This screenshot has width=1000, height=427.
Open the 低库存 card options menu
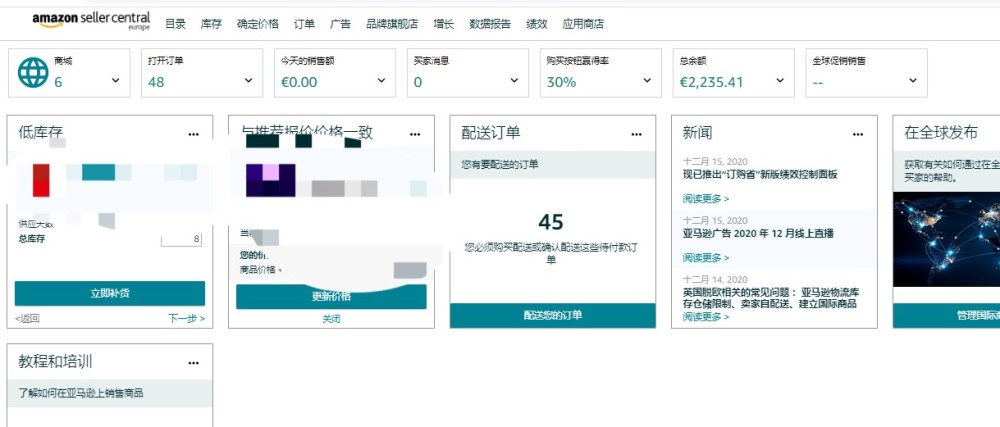194,134
